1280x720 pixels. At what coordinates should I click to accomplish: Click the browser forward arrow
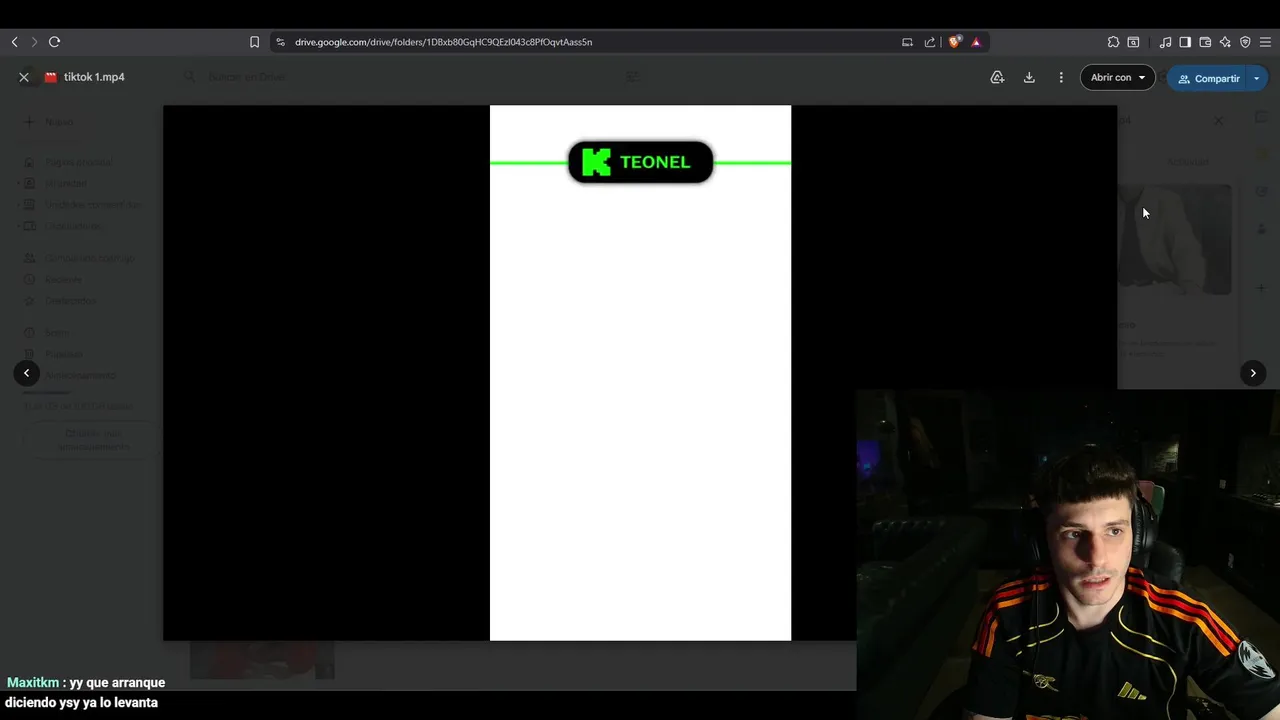click(34, 42)
